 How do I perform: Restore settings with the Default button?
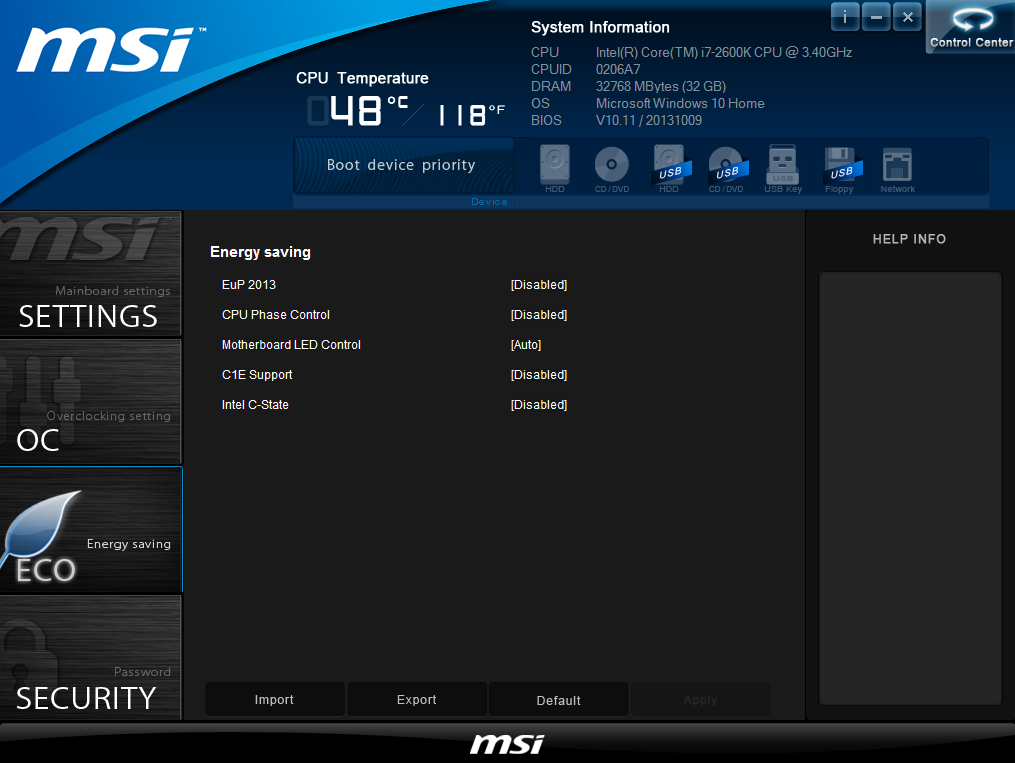[559, 700]
